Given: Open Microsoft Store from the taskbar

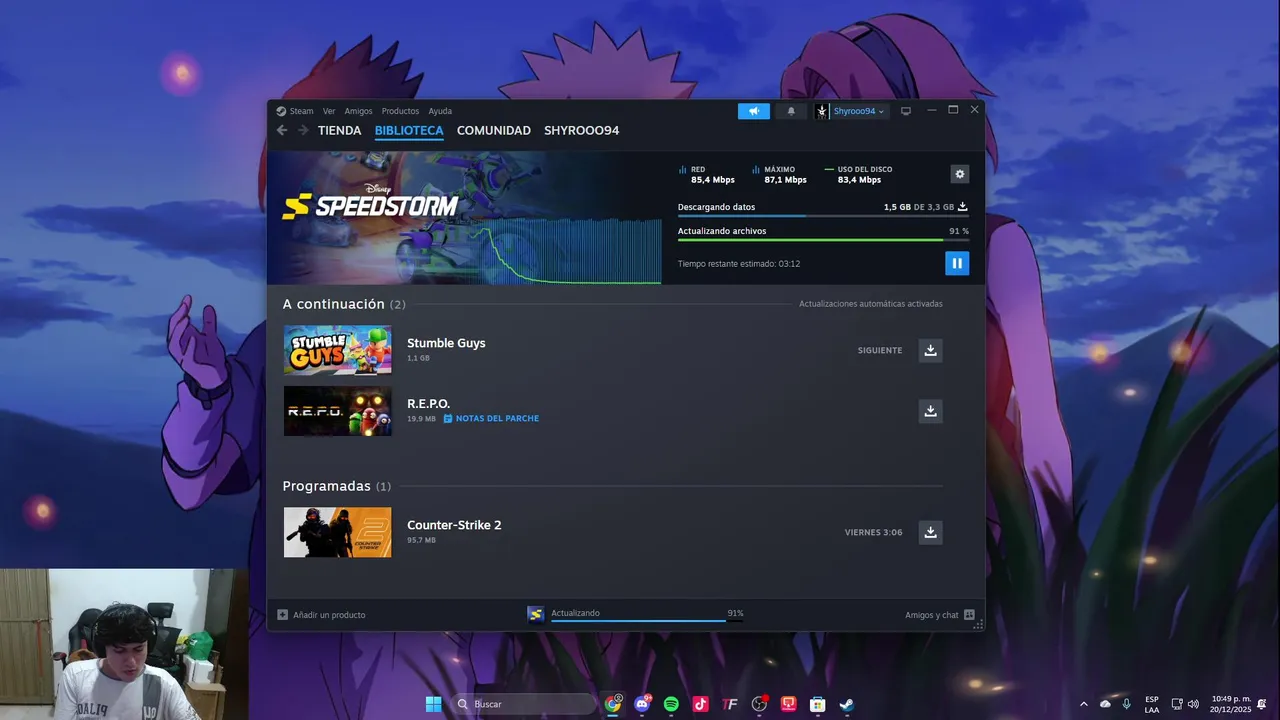Looking at the screenshot, I should click(x=817, y=704).
